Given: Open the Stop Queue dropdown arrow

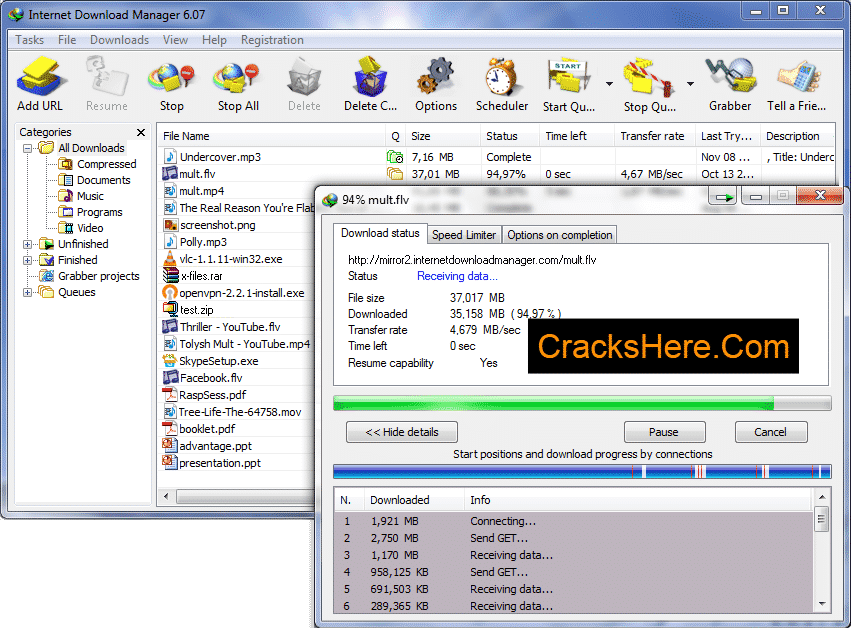Looking at the screenshot, I should [x=690, y=84].
